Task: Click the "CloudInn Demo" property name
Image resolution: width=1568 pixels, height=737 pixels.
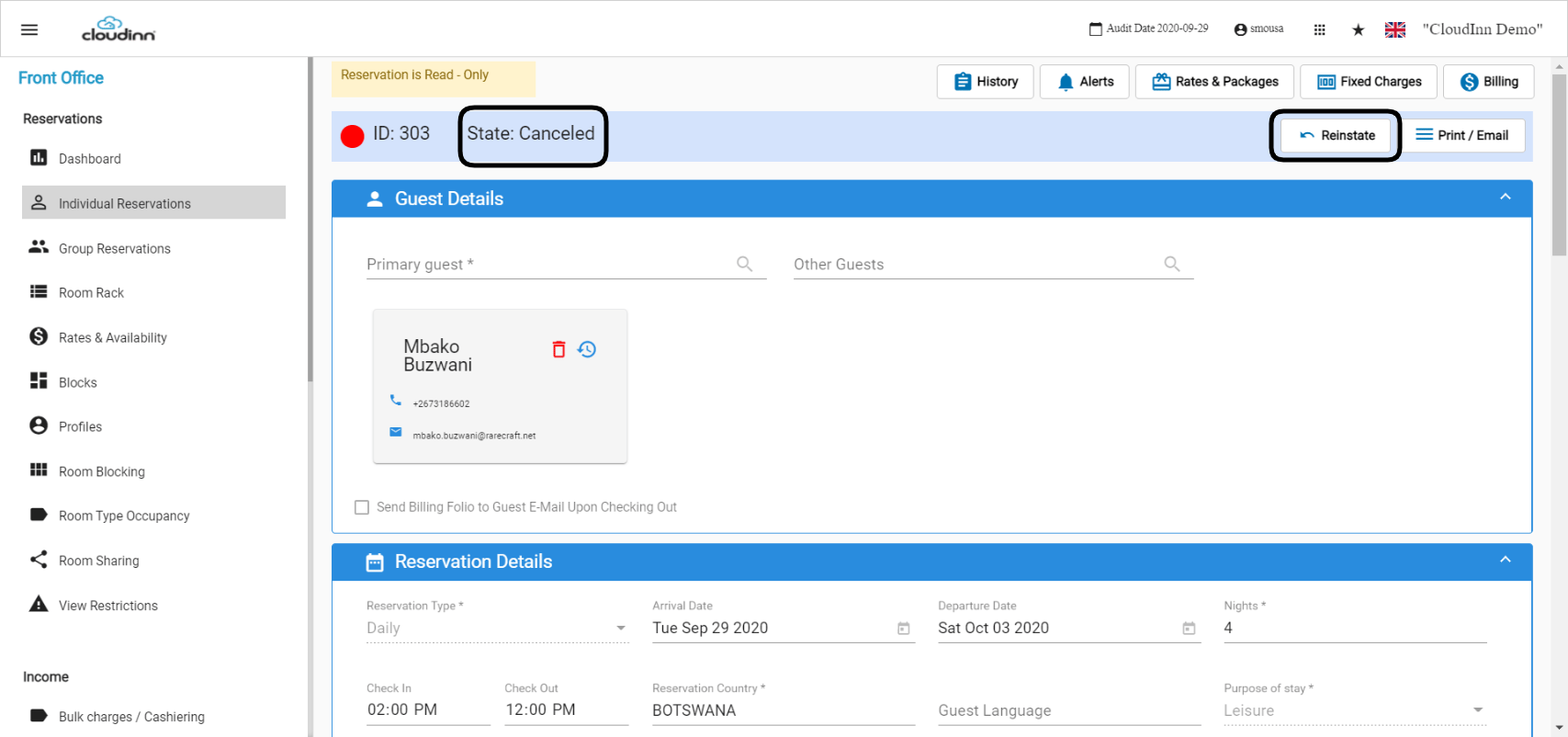Action: tap(1483, 29)
